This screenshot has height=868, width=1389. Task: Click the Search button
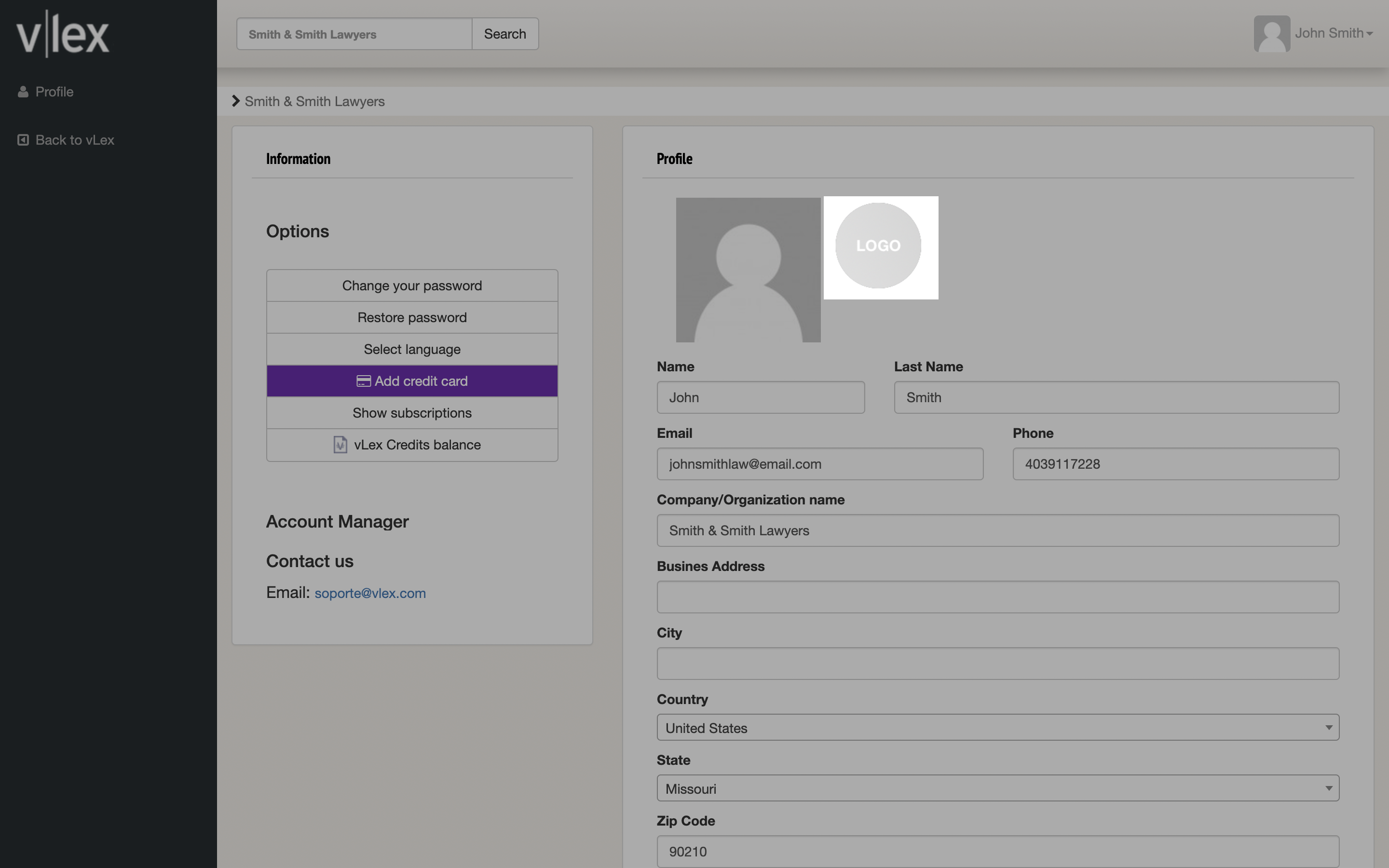[x=505, y=34]
